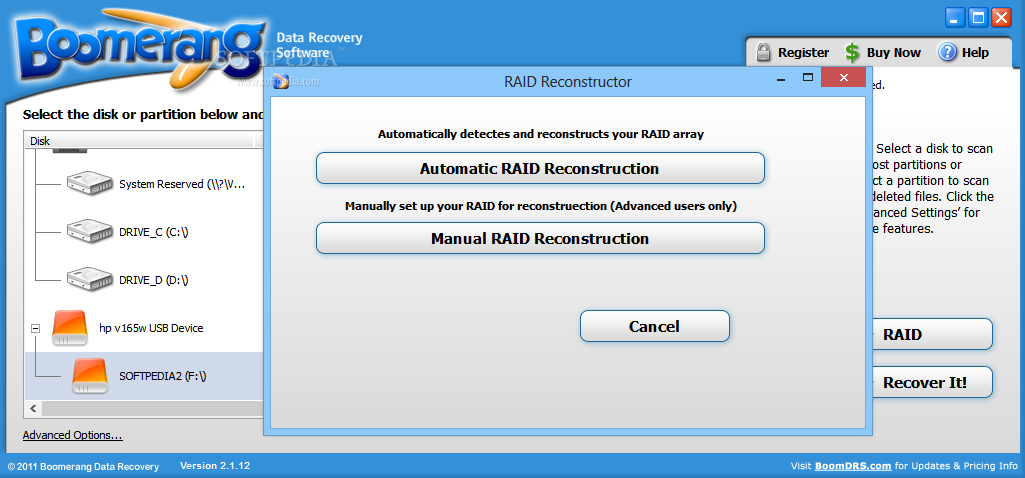Collapse the hp v165w USB Device node
The height and width of the screenshot is (478, 1025).
tap(35, 328)
